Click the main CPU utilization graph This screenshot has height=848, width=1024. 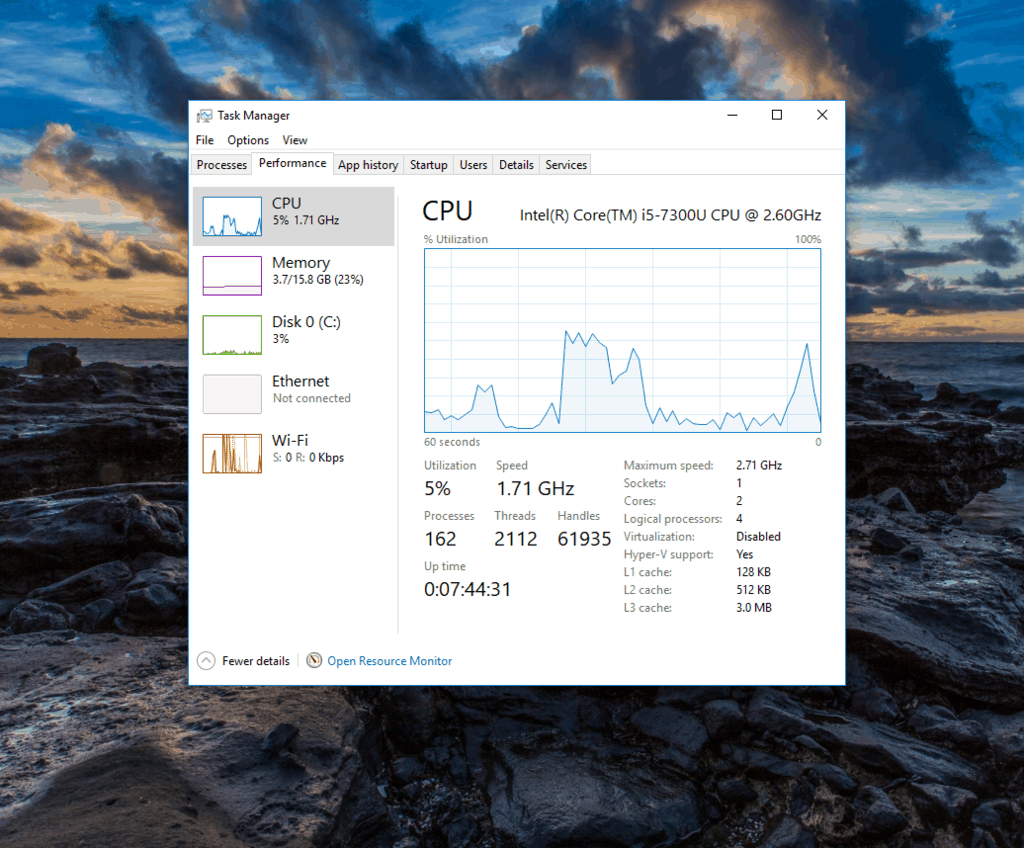(622, 340)
